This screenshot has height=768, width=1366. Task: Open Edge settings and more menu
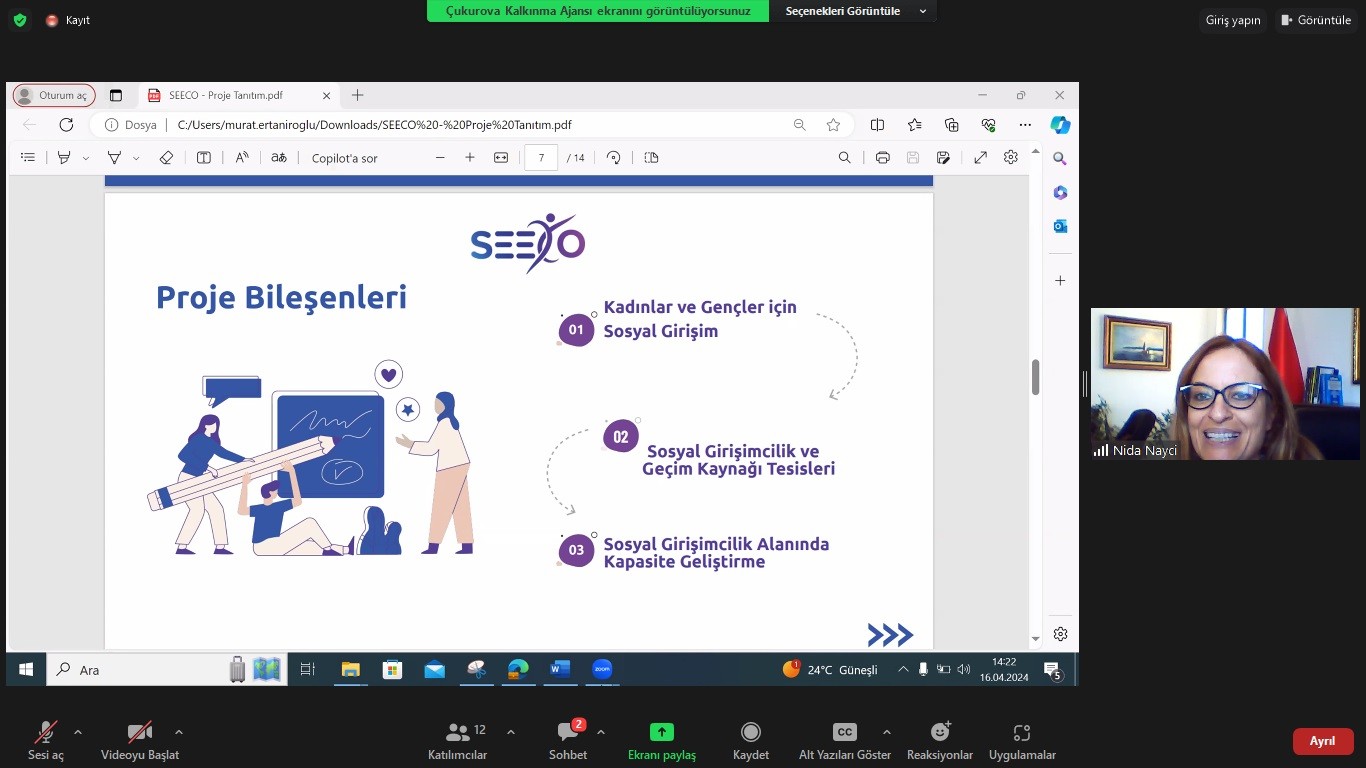1025,125
